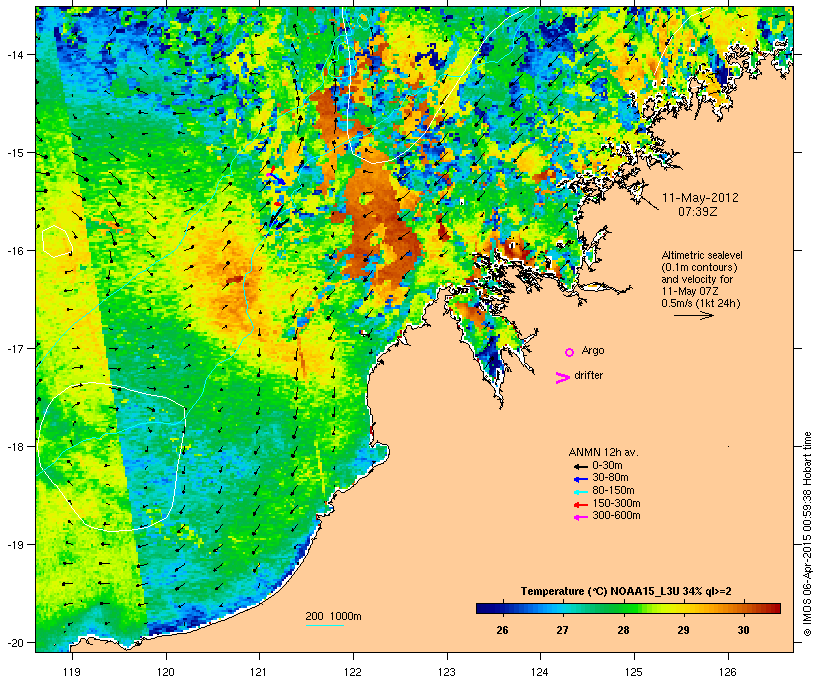Click the longitude axis label 119
The height and width of the screenshot is (680, 820).
click(x=72, y=672)
